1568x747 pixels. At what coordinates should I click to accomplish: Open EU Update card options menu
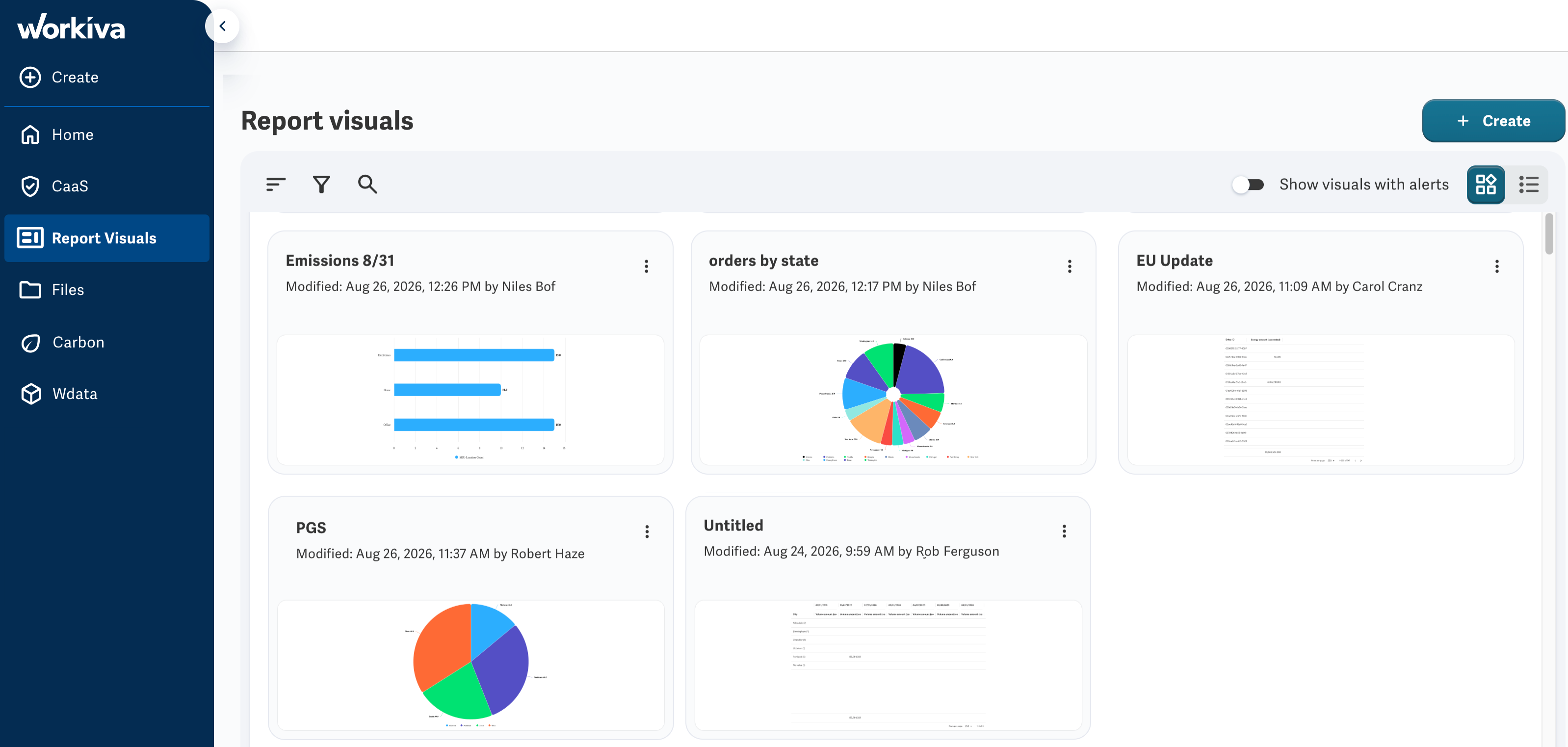coord(1497,266)
